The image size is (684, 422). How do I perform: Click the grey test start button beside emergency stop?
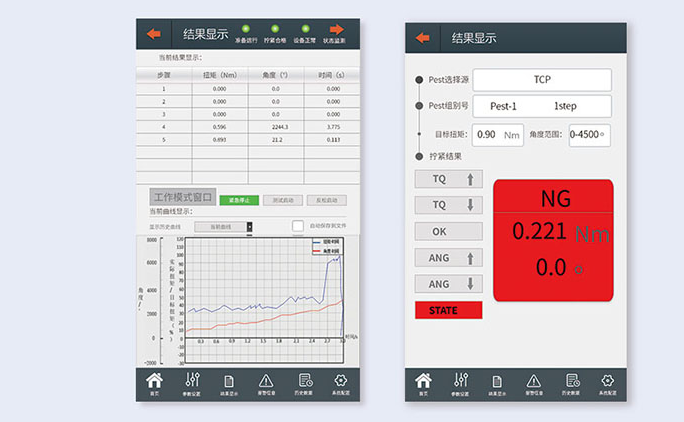(x=283, y=200)
